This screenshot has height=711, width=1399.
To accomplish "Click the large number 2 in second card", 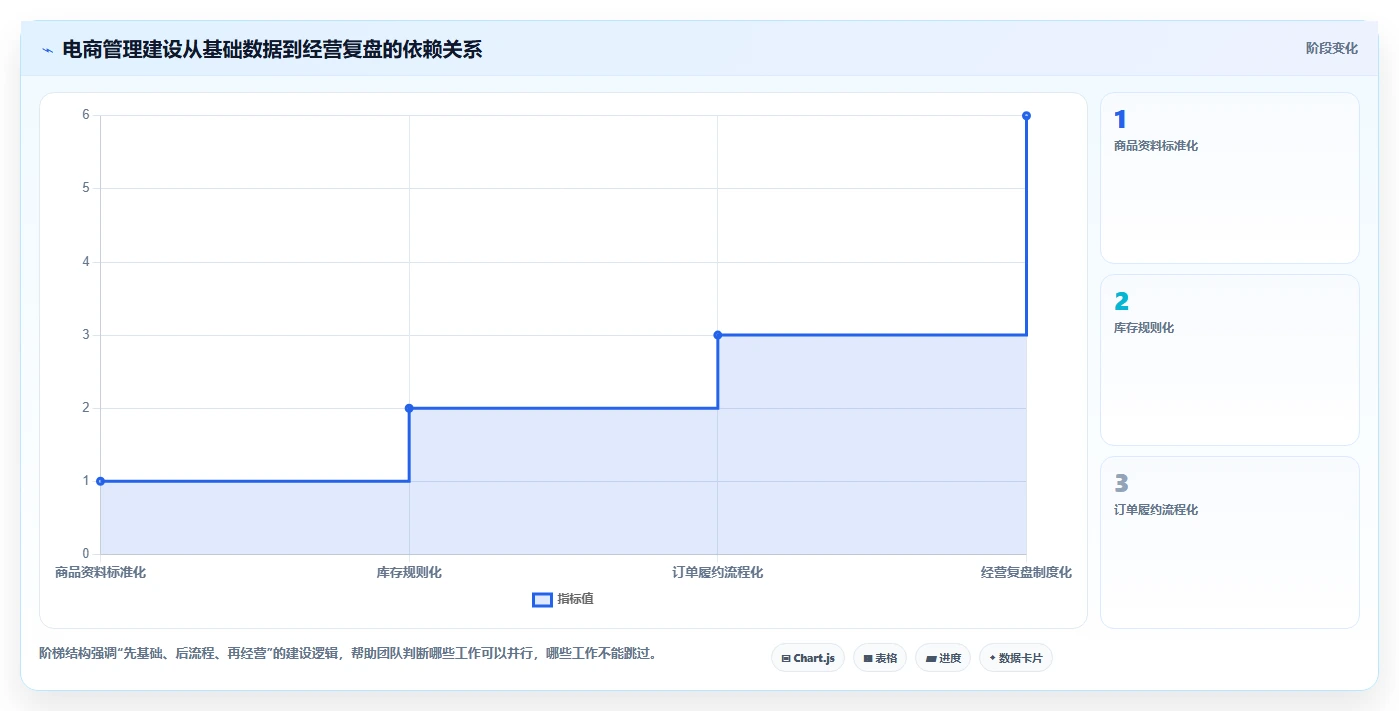I will (1121, 302).
